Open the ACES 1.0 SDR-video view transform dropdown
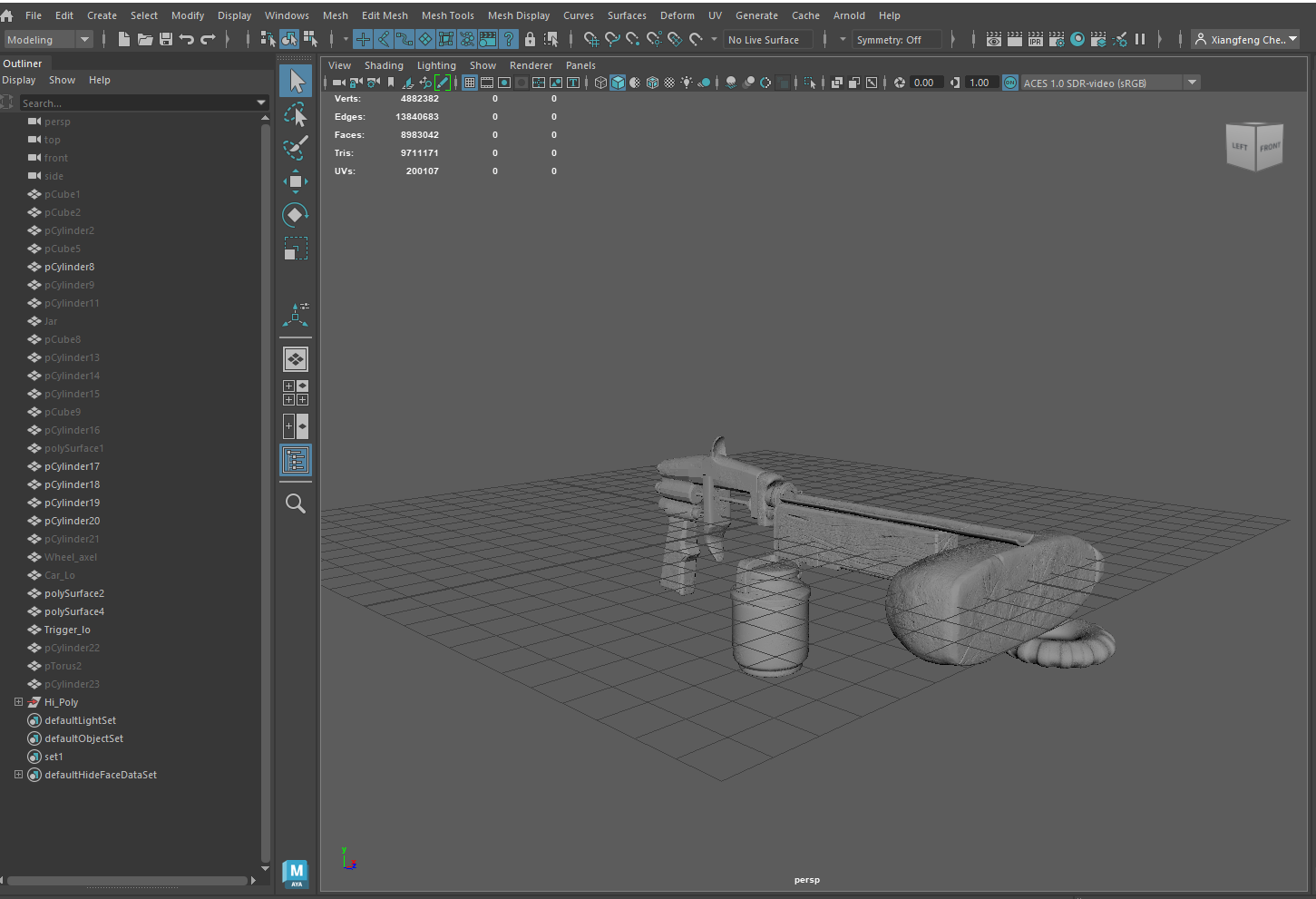Viewport: 1316px width, 899px height. click(1110, 83)
